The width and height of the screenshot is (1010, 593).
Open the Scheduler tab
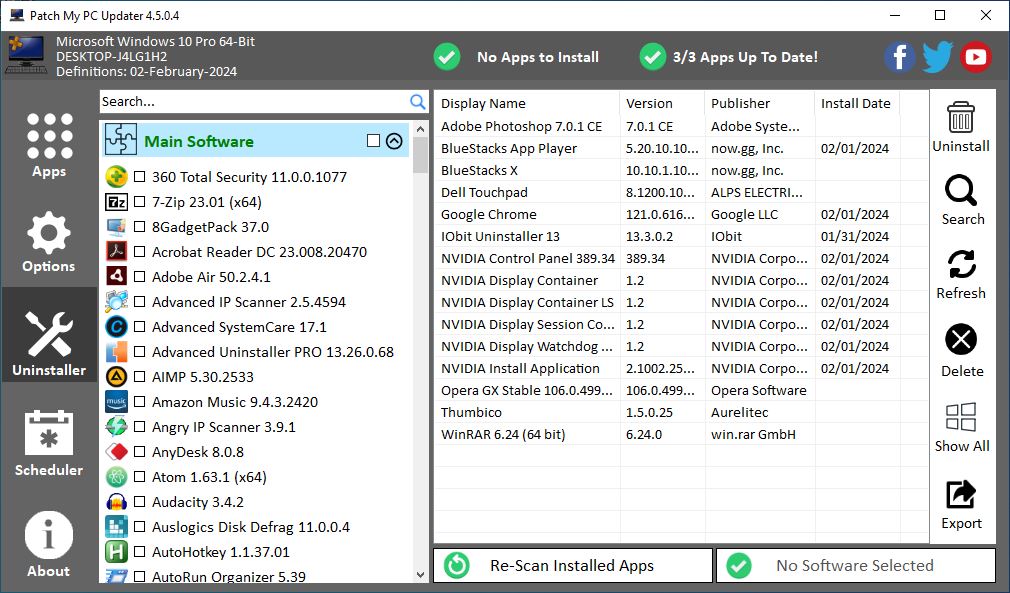pyautogui.click(x=49, y=443)
